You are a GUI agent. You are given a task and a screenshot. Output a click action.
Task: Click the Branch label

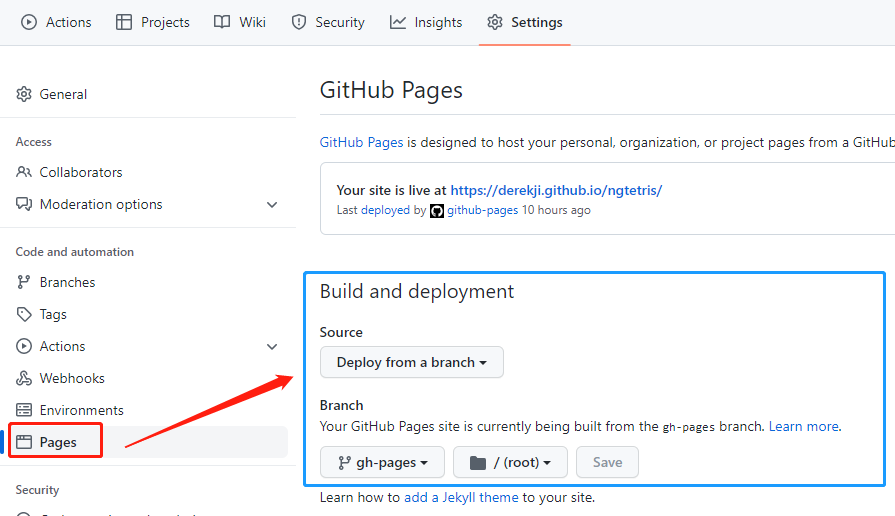coord(341,405)
